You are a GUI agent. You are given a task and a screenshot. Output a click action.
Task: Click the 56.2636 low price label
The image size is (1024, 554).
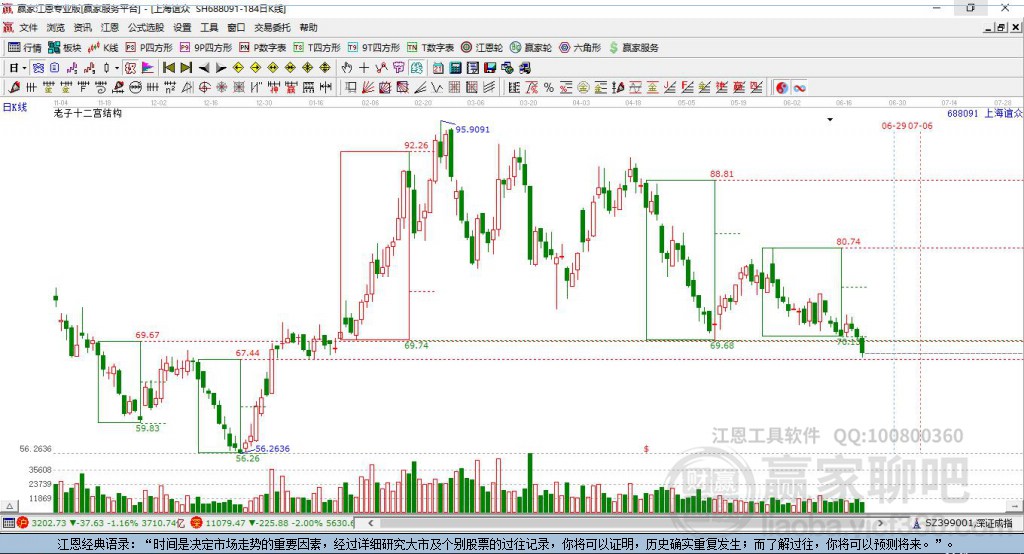(272, 448)
